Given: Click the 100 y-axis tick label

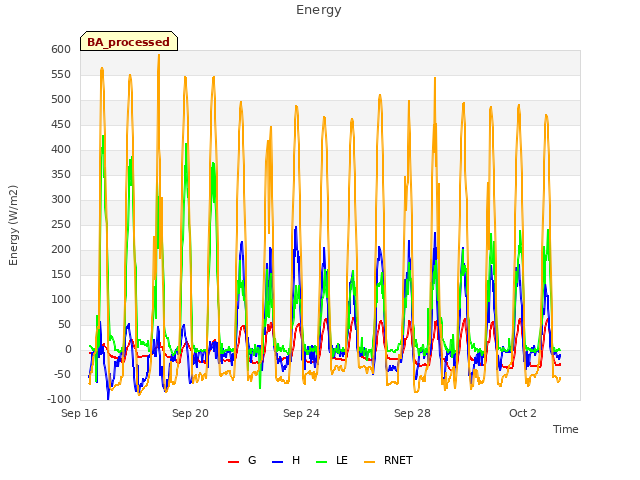Looking at the screenshot, I should click(61, 300).
